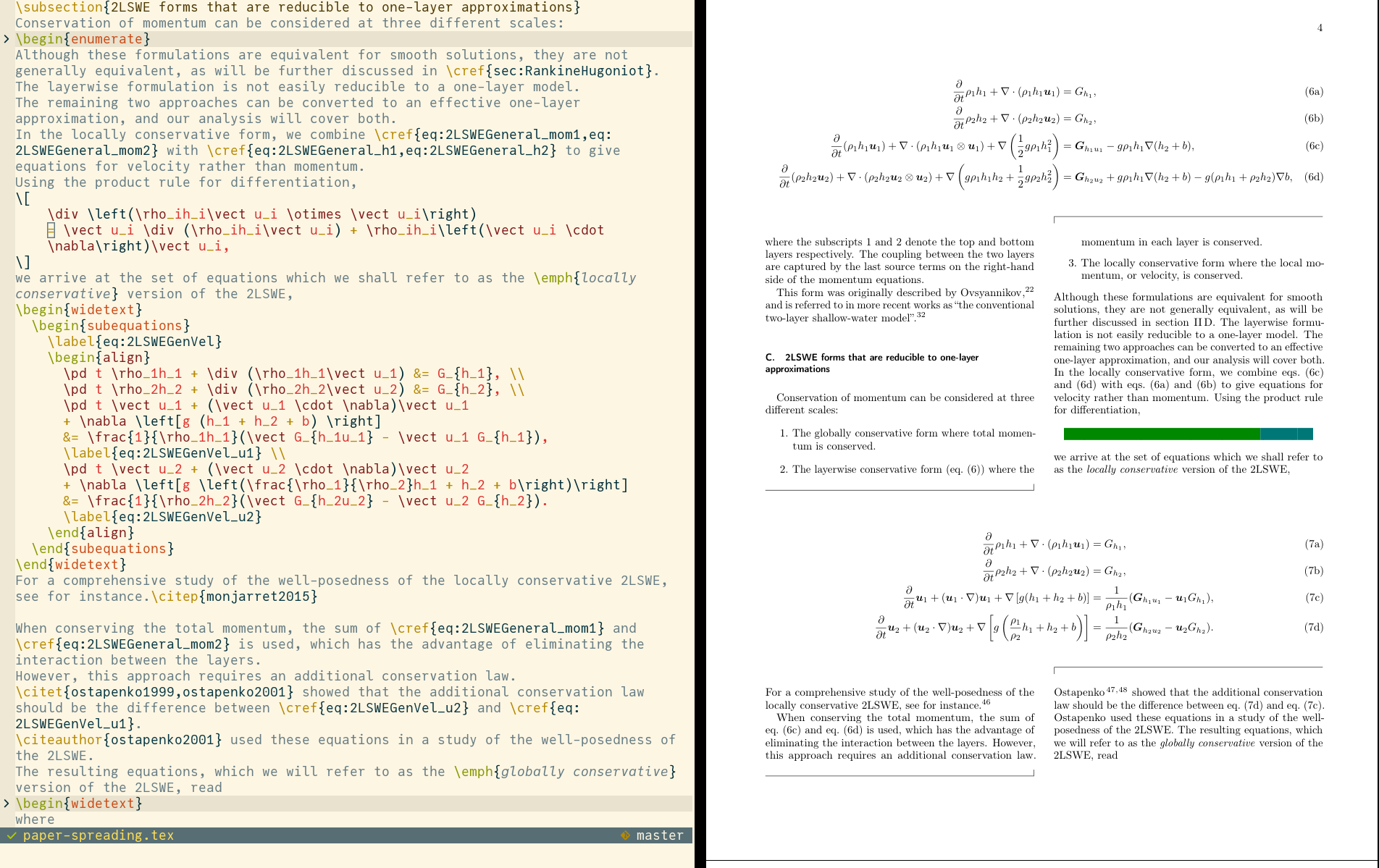The width and height of the screenshot is (1379, 868).
Task: Select the paper-spreading.tex file name in status line
Action: 98,835
